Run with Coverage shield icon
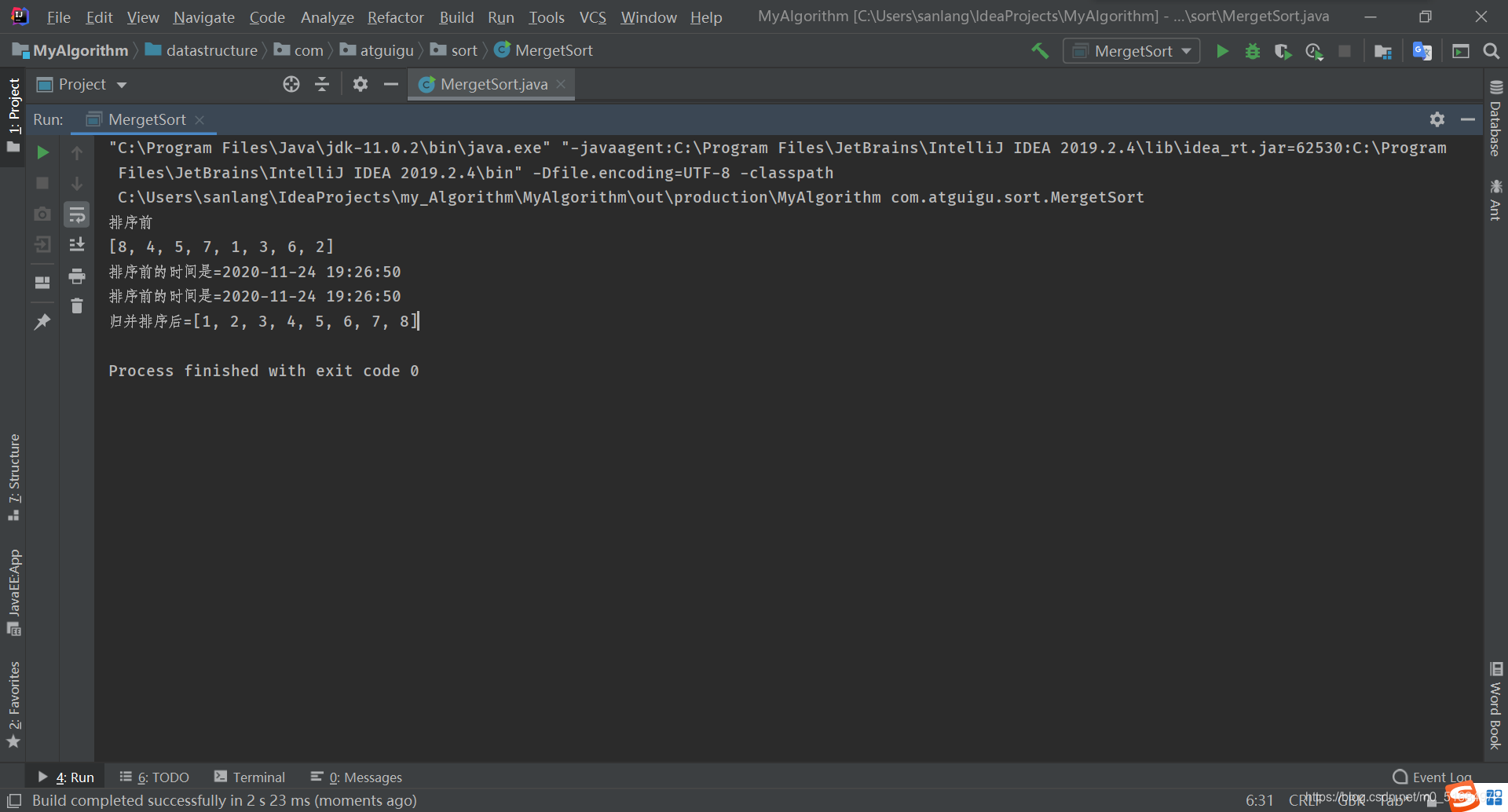1508x812 pixels. click(x=1283, y=51)
